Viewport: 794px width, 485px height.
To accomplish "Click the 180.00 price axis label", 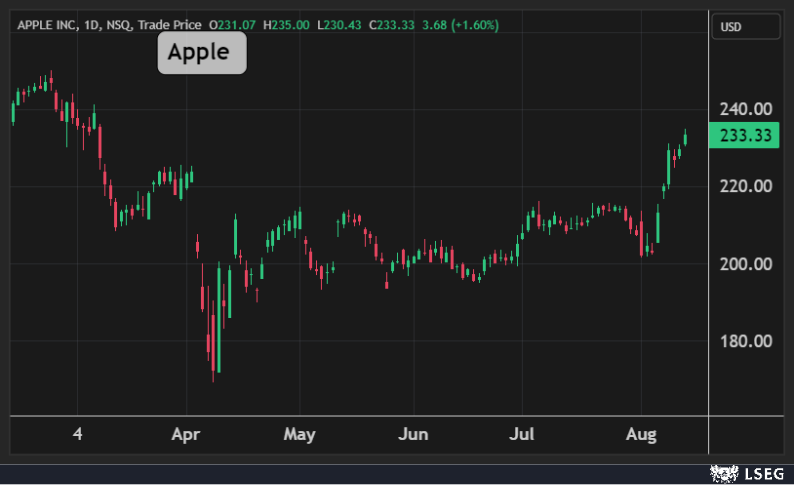I will [x=745, y=341].
